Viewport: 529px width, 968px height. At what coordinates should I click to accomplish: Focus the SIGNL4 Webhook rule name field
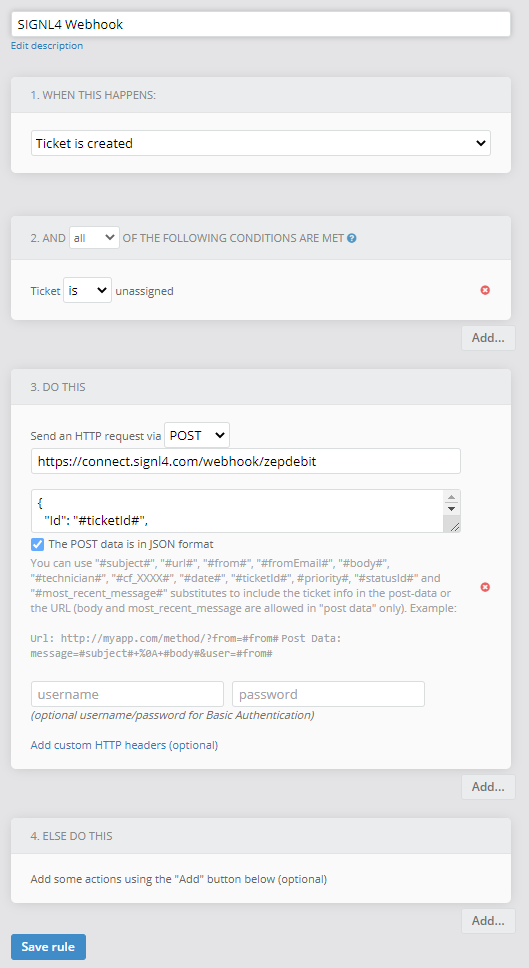[x=260, y=25]
